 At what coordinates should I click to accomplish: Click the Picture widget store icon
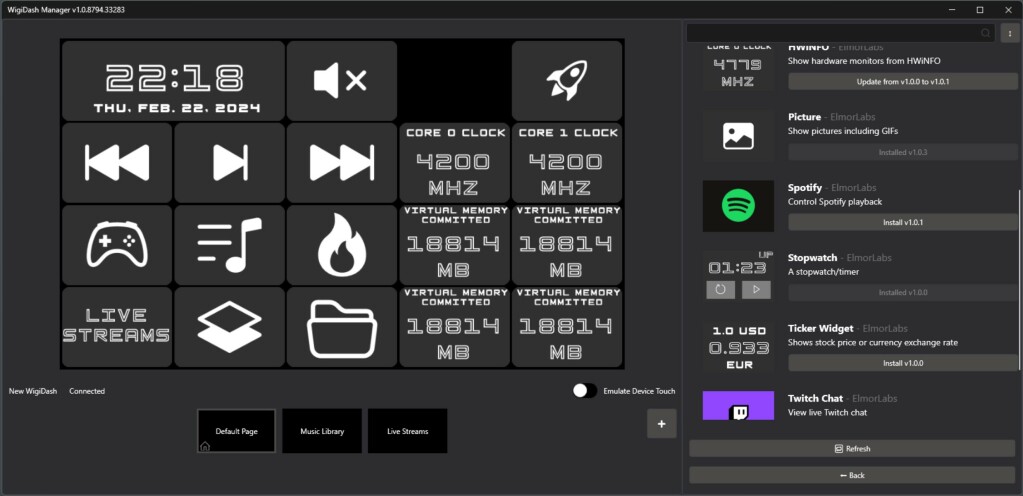739,136
